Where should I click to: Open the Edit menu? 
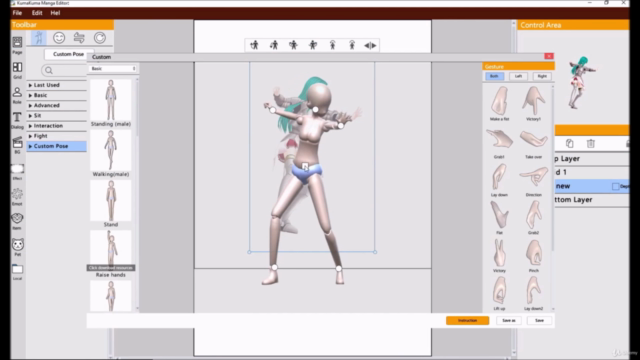pyautogui.click(x=37, y=13)
